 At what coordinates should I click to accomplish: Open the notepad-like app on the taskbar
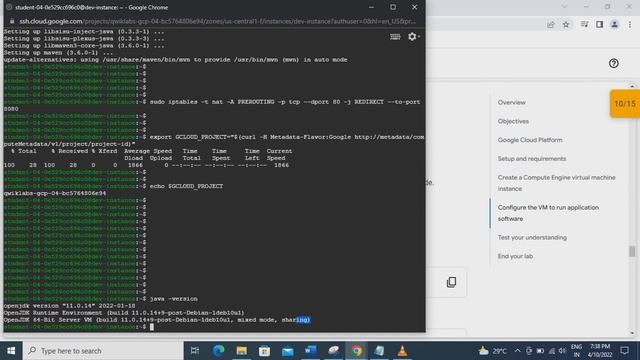pos(379,351)
